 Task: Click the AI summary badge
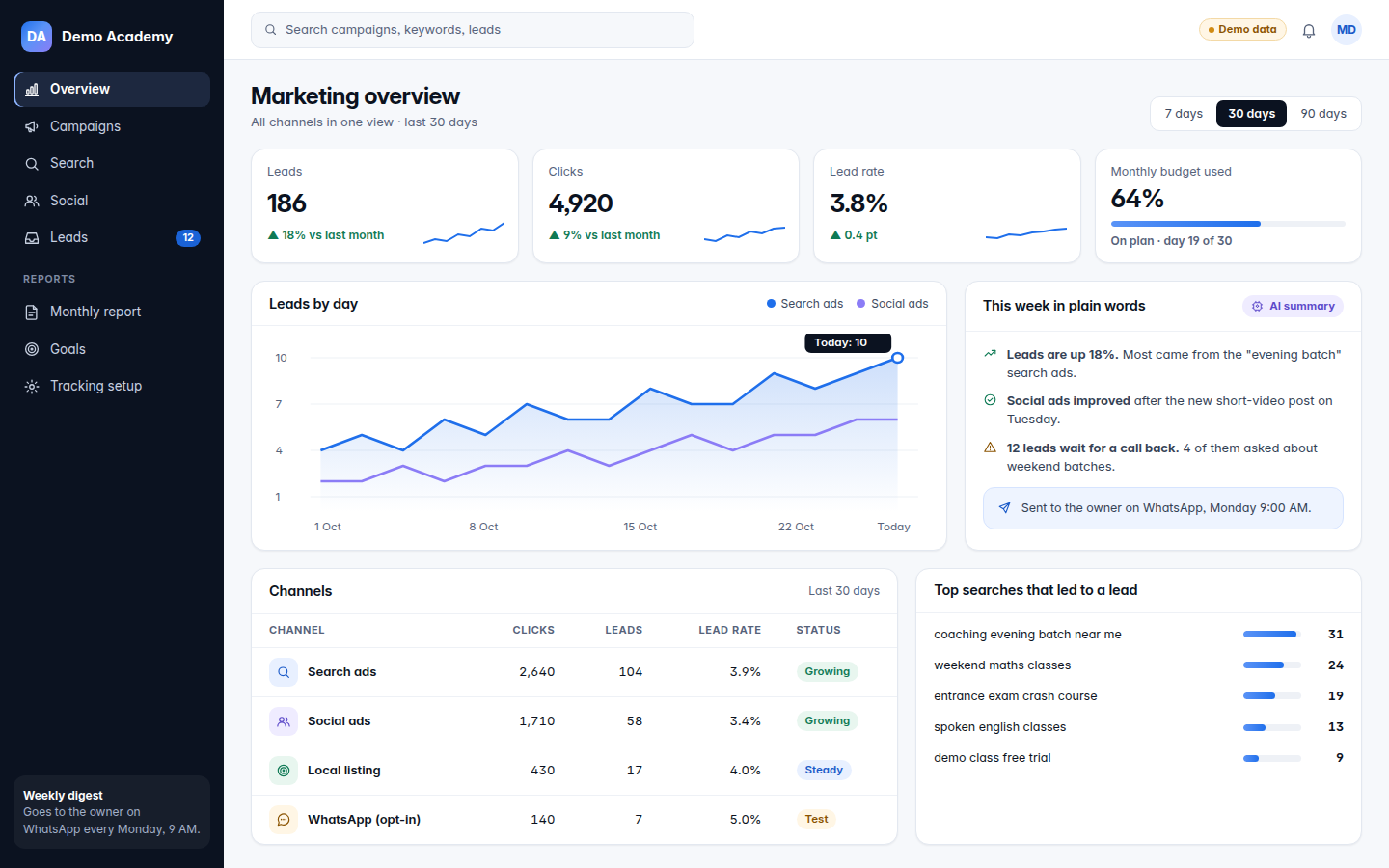(x=1293, y=306)
